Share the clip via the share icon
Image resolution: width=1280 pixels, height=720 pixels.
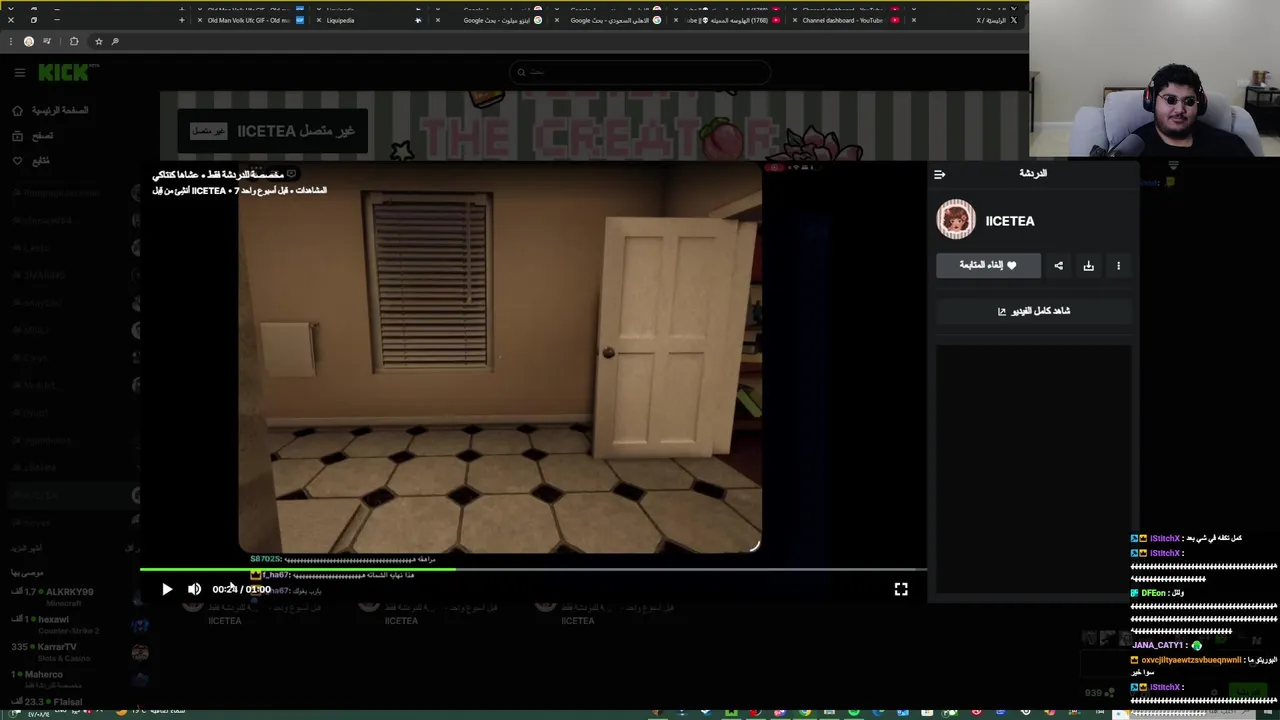(x=1059, y=265)
